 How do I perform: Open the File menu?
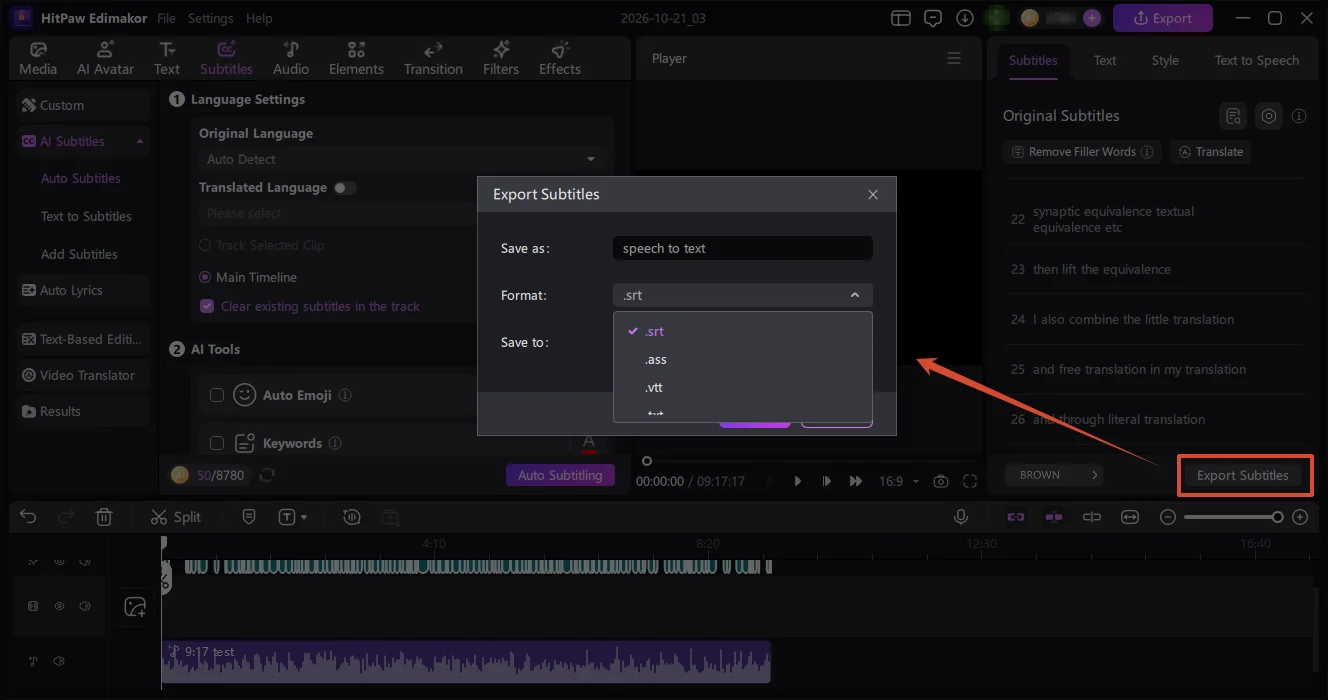click(x=166, y=18)
